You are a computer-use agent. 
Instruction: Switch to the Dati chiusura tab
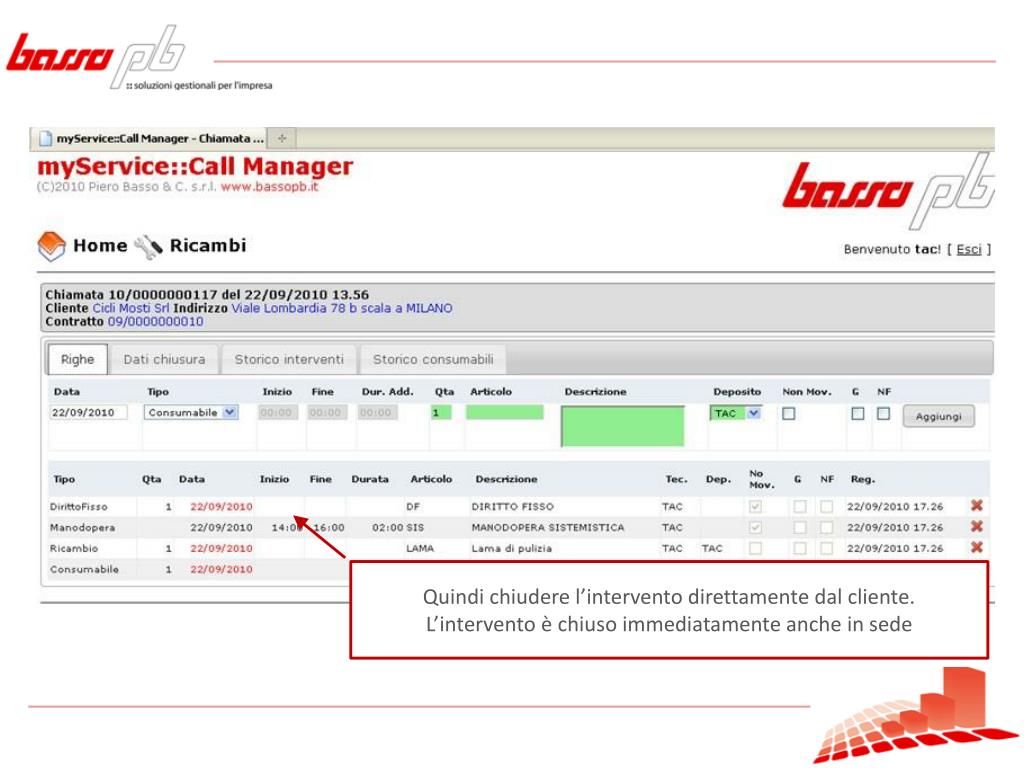click(x=164, y=359)
